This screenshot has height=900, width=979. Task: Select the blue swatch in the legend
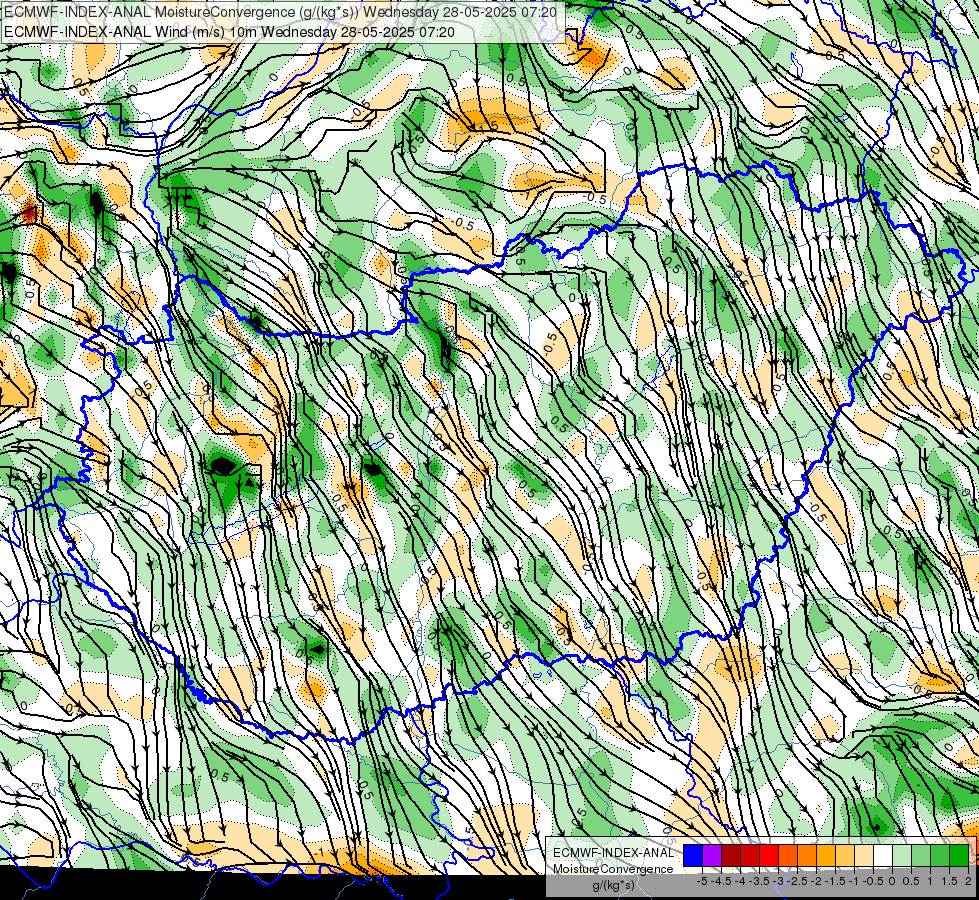[693, 855]
